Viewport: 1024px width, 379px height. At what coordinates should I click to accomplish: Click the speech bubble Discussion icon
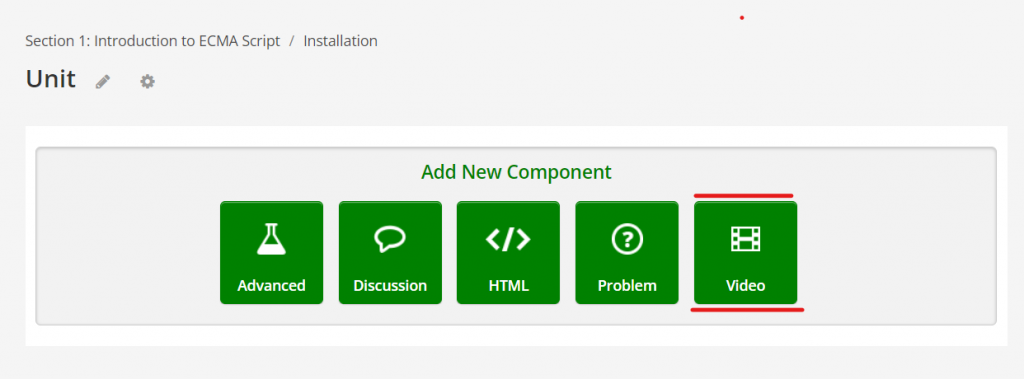[390, 239]
